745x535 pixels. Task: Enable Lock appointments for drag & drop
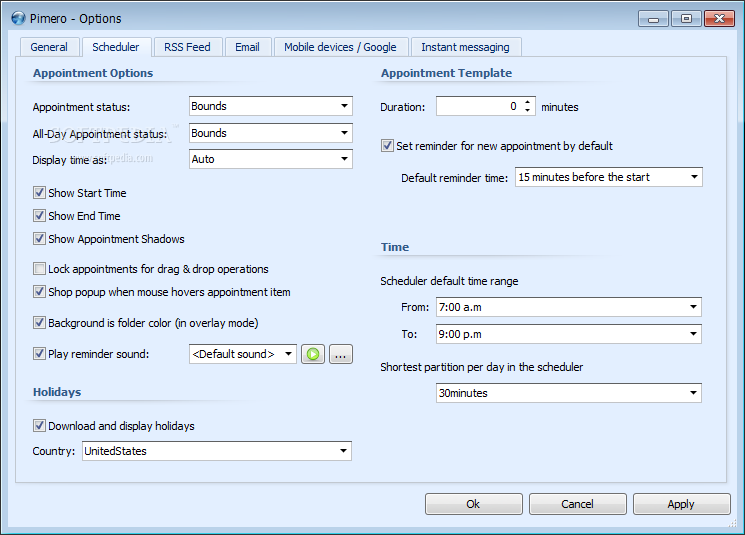[x=39, y=268]
